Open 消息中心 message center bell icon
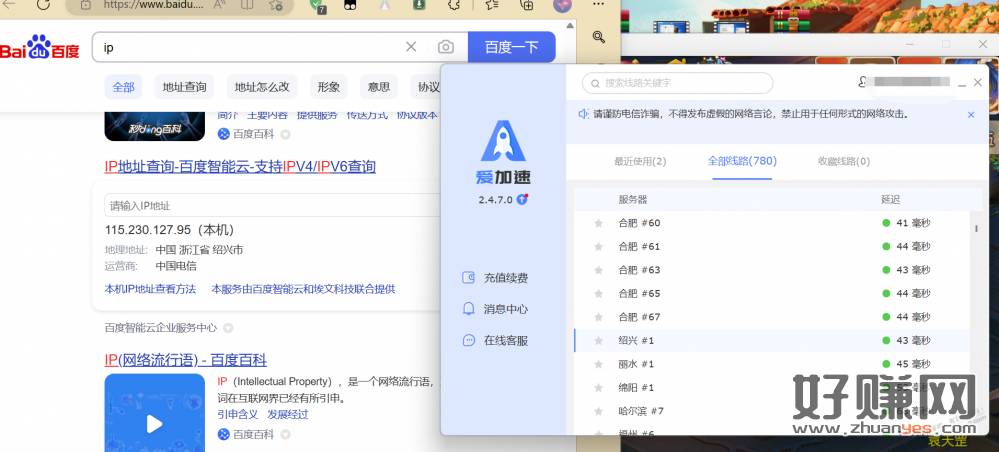The image size is (999, 452). (468, 309)
